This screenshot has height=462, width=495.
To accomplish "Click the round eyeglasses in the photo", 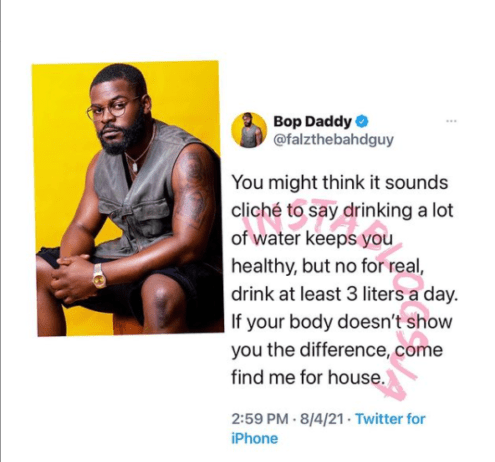I will tap(113, 108).
